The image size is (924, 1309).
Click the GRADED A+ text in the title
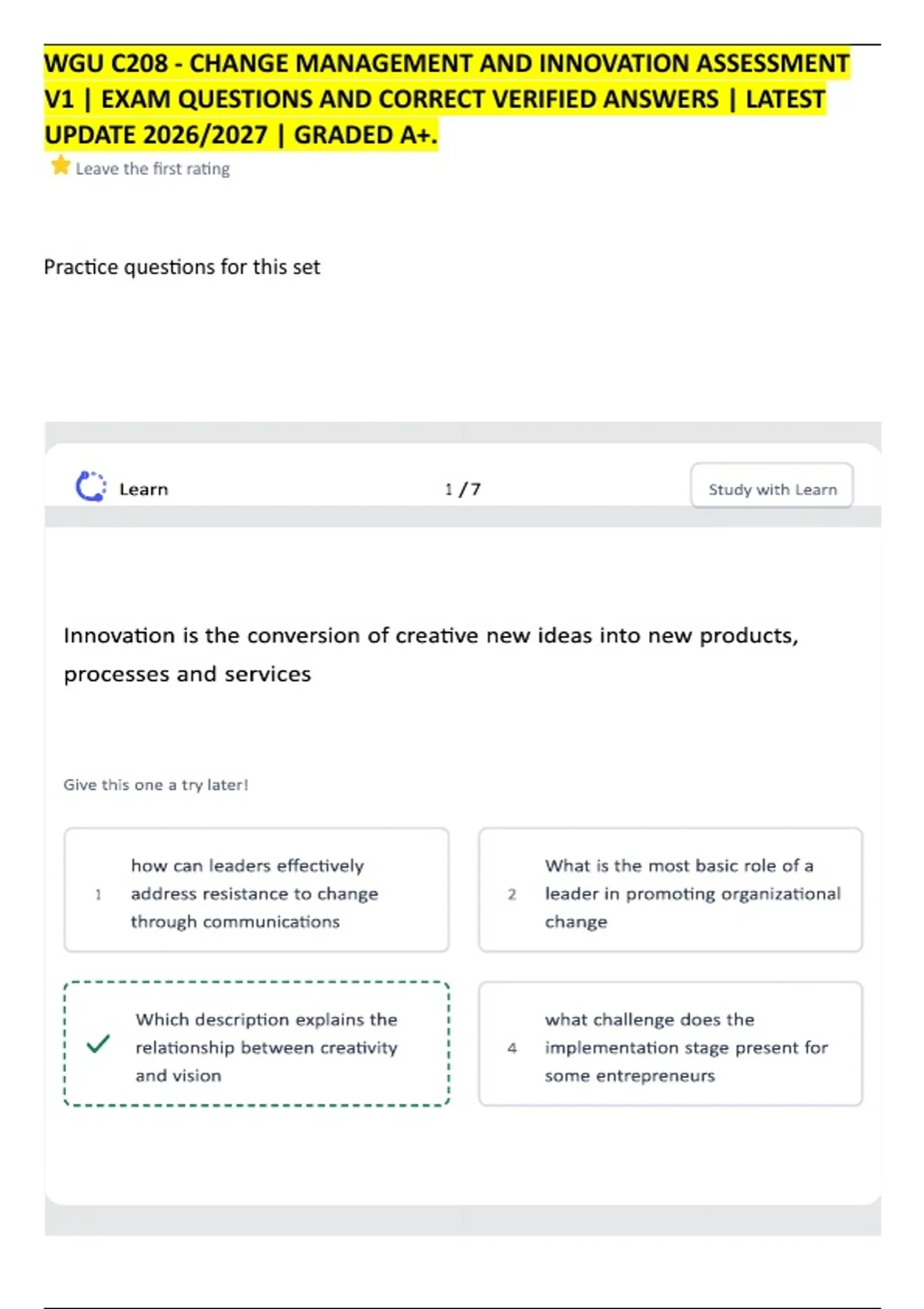tap(366, 136)
